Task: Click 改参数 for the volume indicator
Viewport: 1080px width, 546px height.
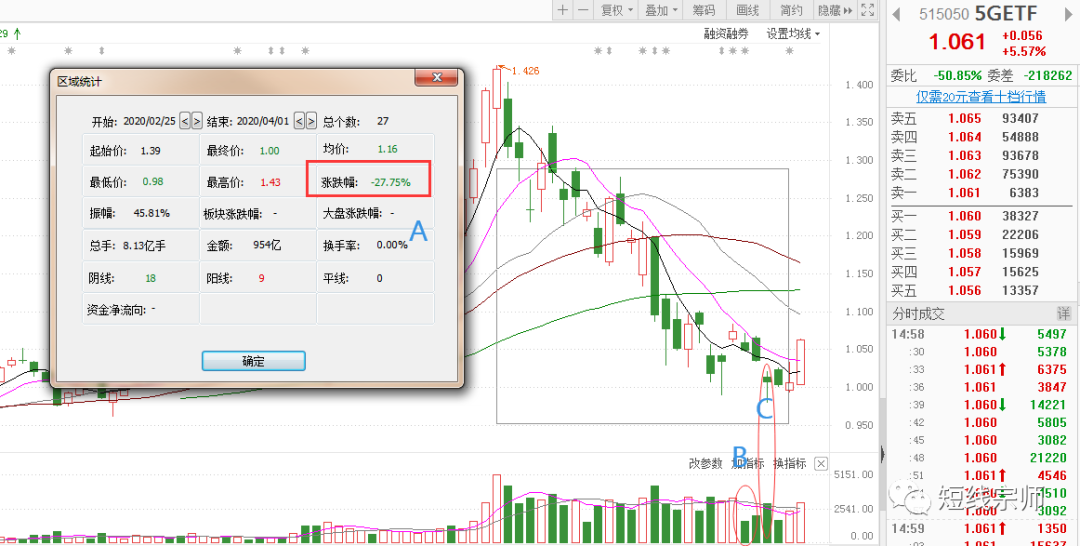Action: pyautogui.click(x=706, y=463)
